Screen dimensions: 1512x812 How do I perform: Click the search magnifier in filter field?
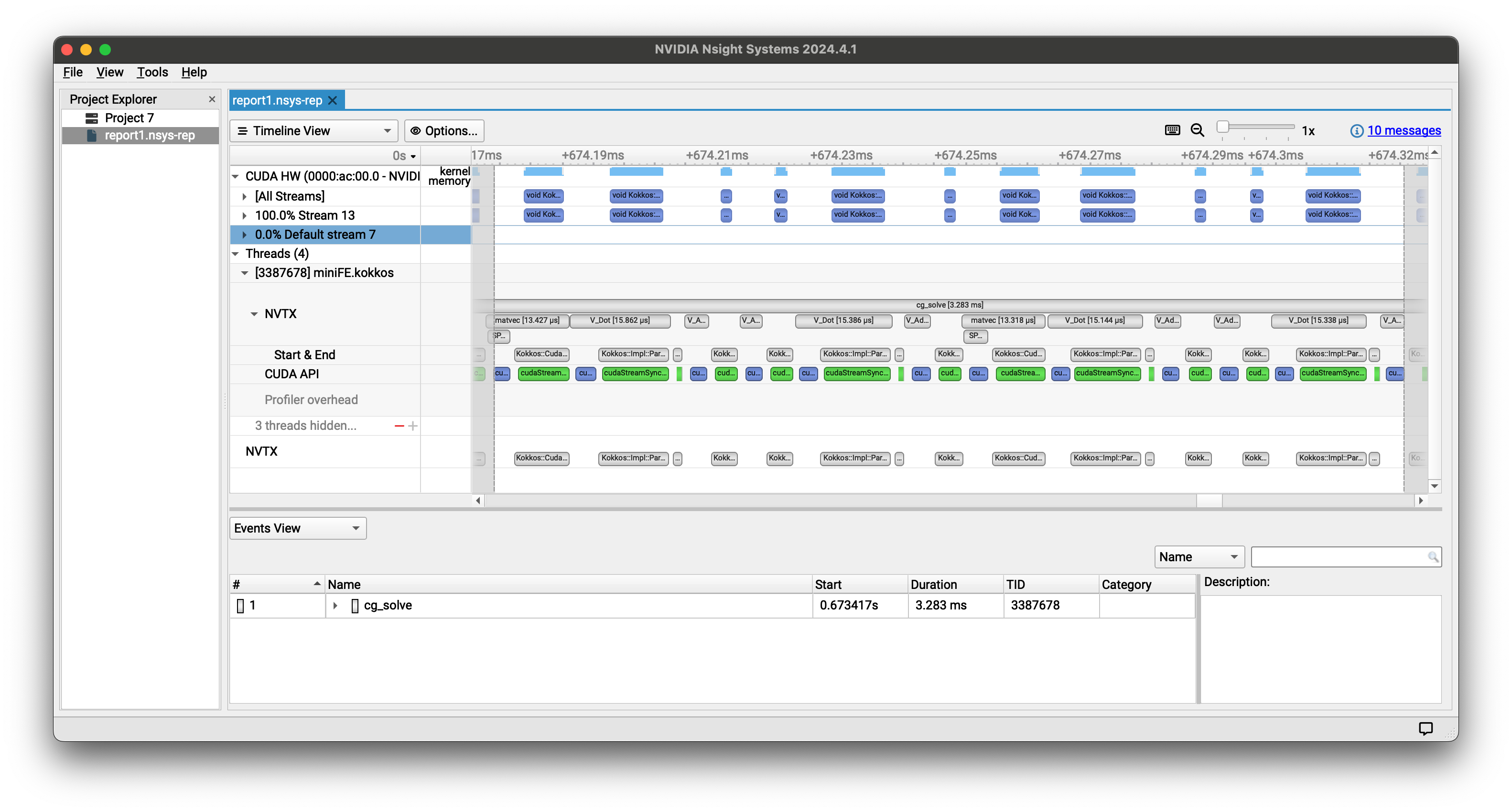point(1432,557)
